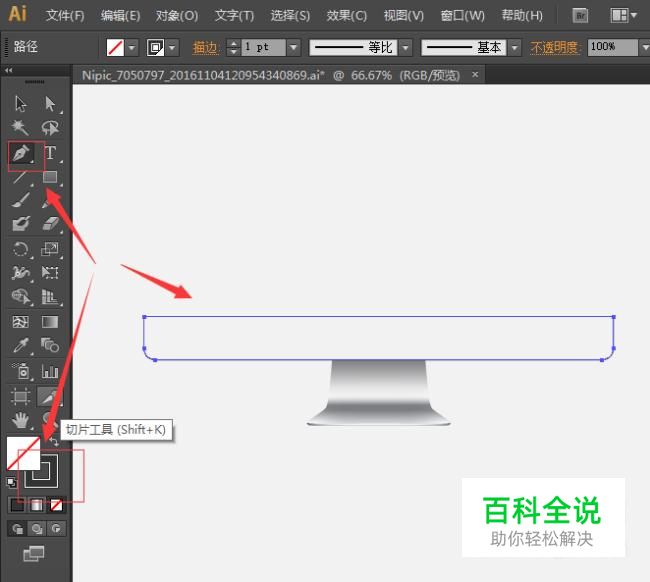Image resolution: width=650 pixels, height=582 pixels.
Task: Enable Draw Normal mode
Action: point(17,529)
